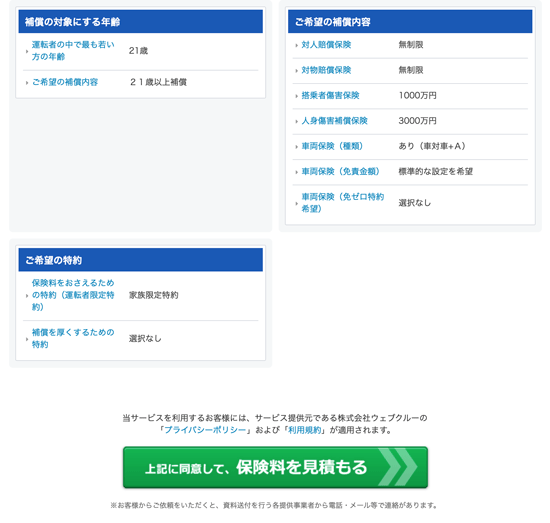Viewport: 550px width, 523px height.
Task: Click the double chevron on green button
Action: click(x=398, y=467)
